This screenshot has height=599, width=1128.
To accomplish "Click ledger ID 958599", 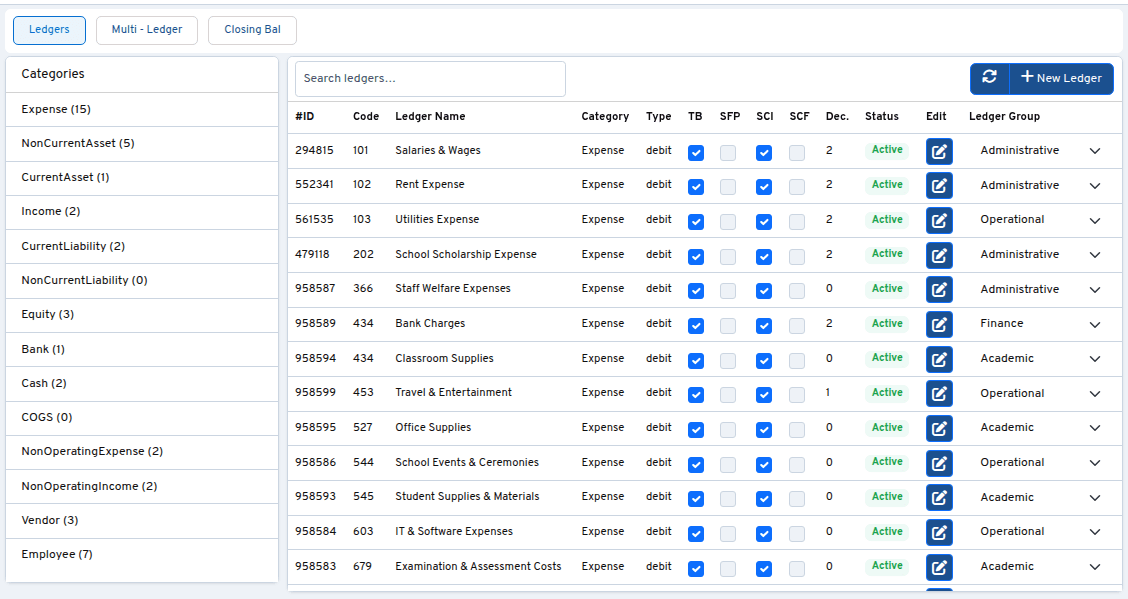I will 315,393.
